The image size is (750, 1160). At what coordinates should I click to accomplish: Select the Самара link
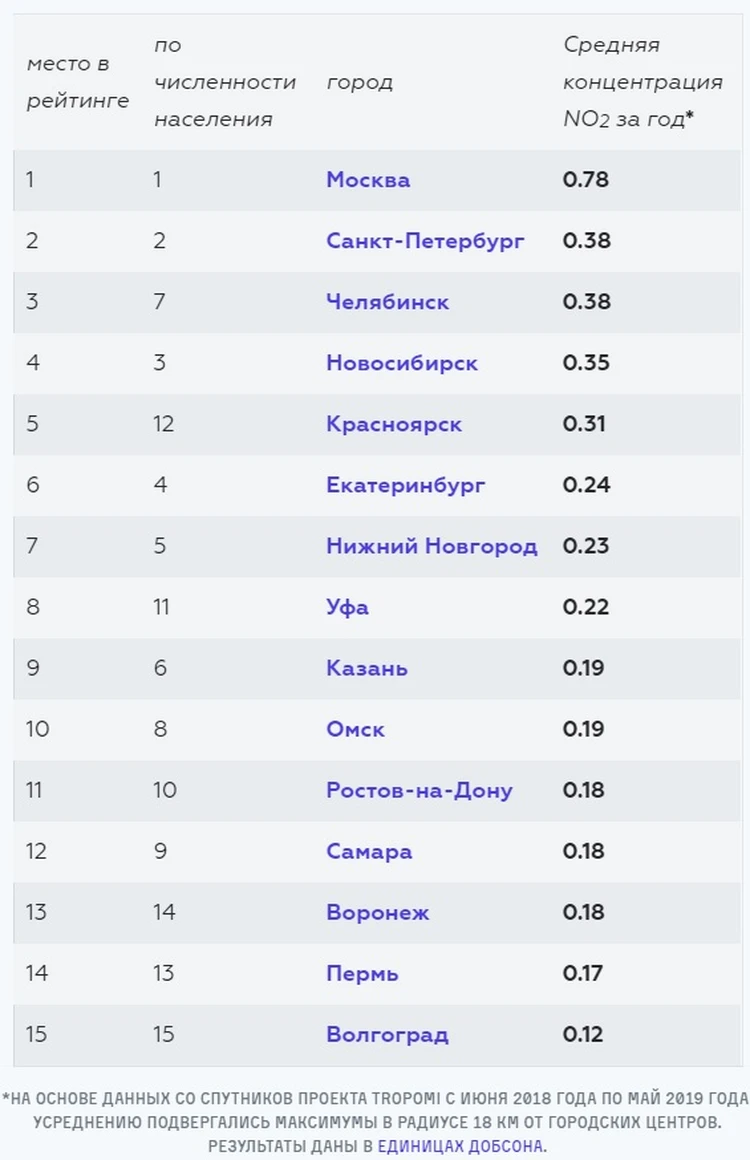369,851
